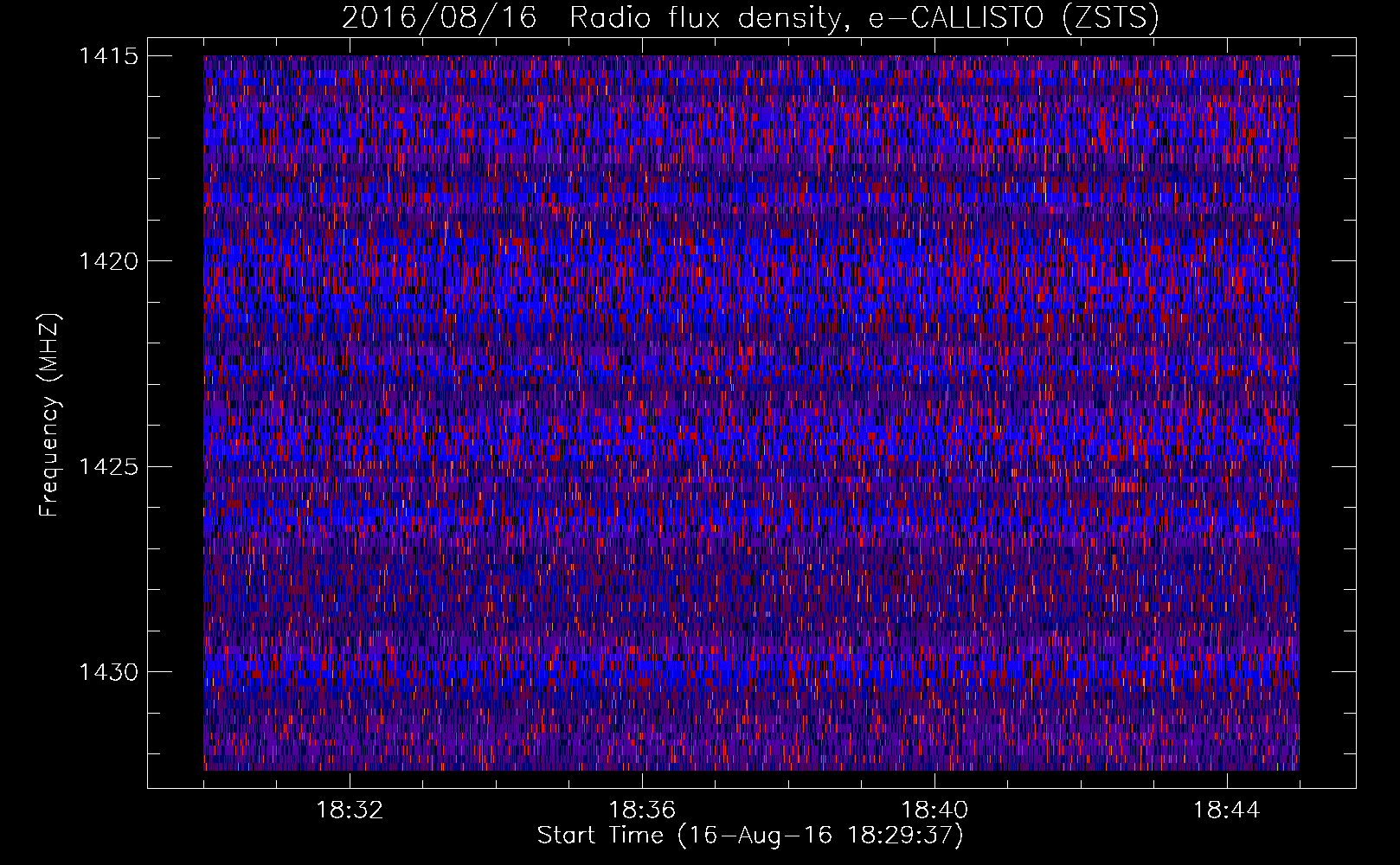Click the 18:40 time axis label

coord(934,811)
